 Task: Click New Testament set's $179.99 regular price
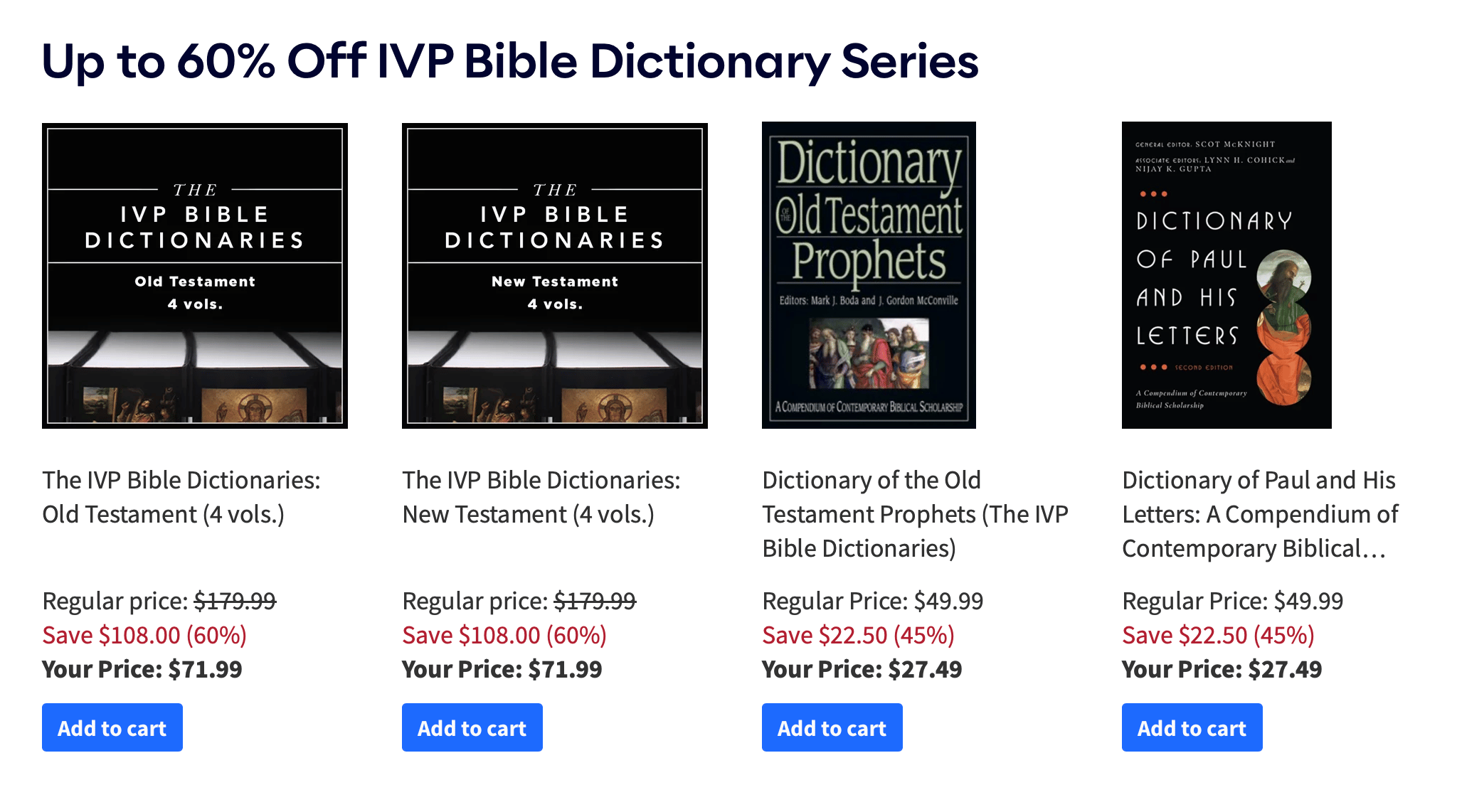595,602
